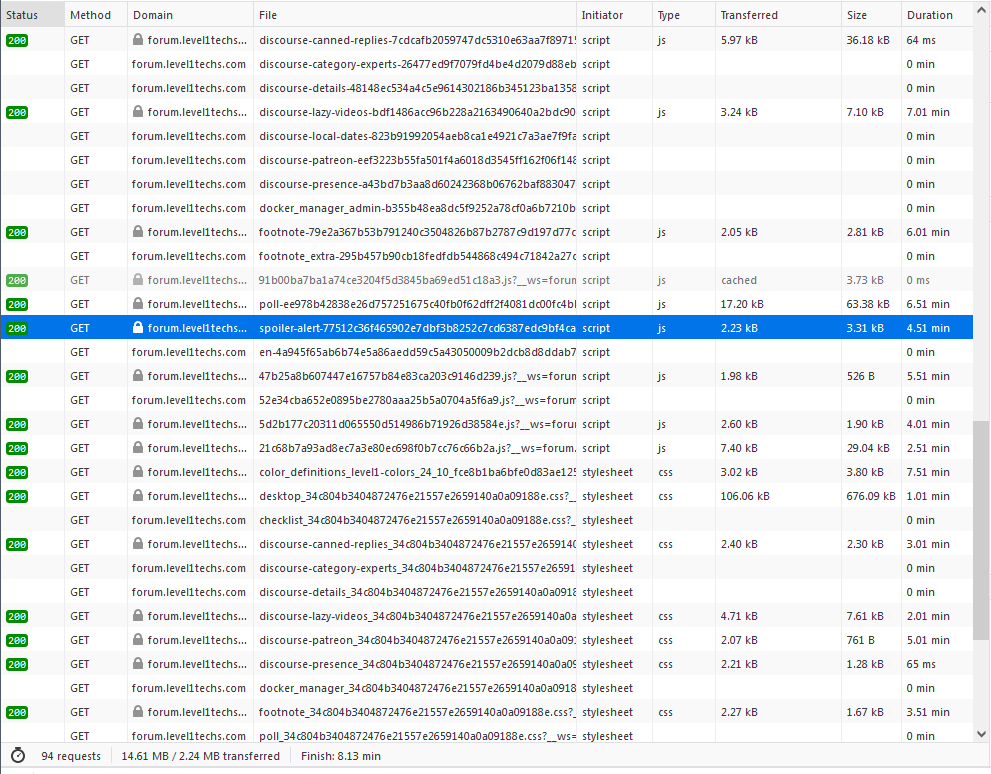The height and width of the screenshot is (774, 991).
Task: Click the lock icon on the poll-ee978b42838 row
Action: click(138, 304)
